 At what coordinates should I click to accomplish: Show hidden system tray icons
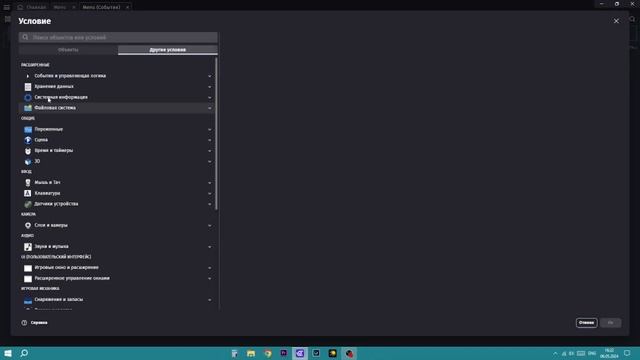pyautogui.click(x=555, y=353)
